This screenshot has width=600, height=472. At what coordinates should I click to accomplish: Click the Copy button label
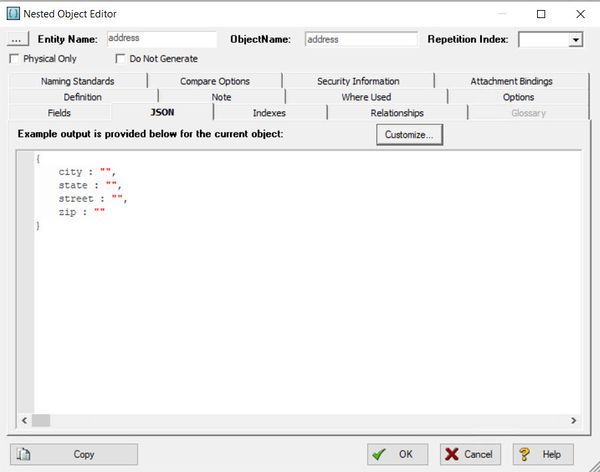[x=84, y=454]
